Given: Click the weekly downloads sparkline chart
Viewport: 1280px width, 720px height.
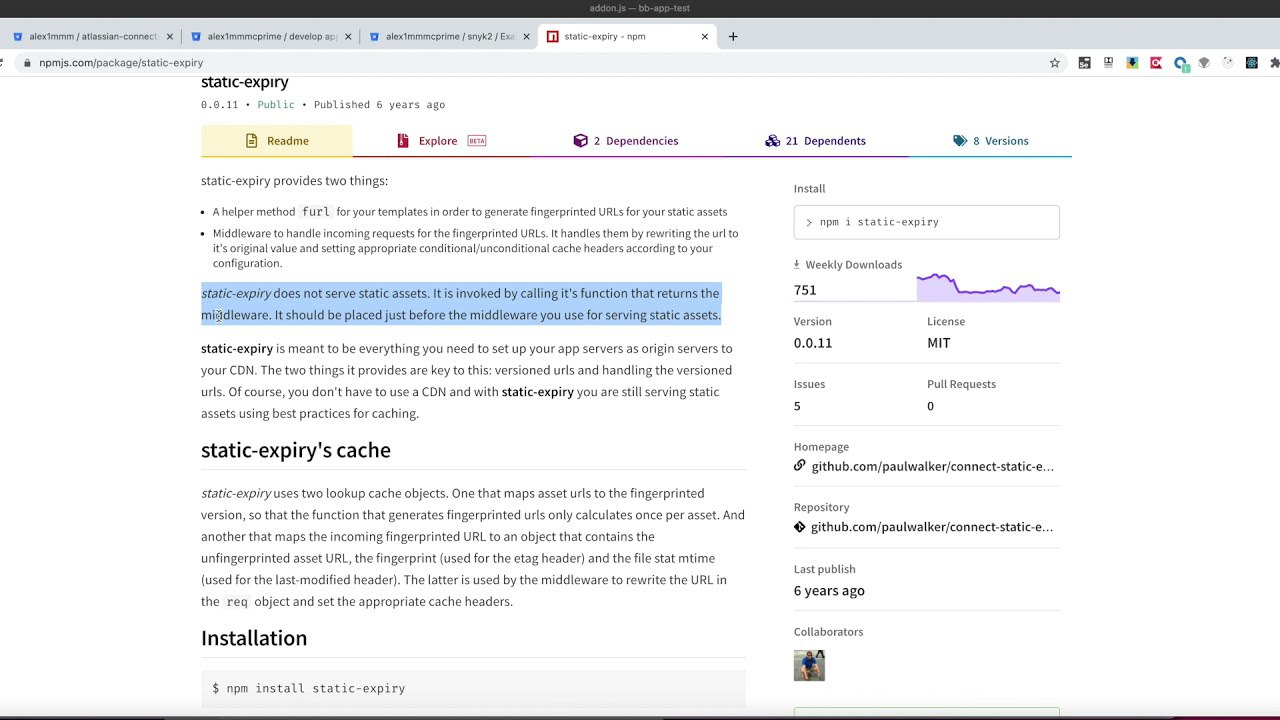Looking at the screenshot, I should pos(988,287).
